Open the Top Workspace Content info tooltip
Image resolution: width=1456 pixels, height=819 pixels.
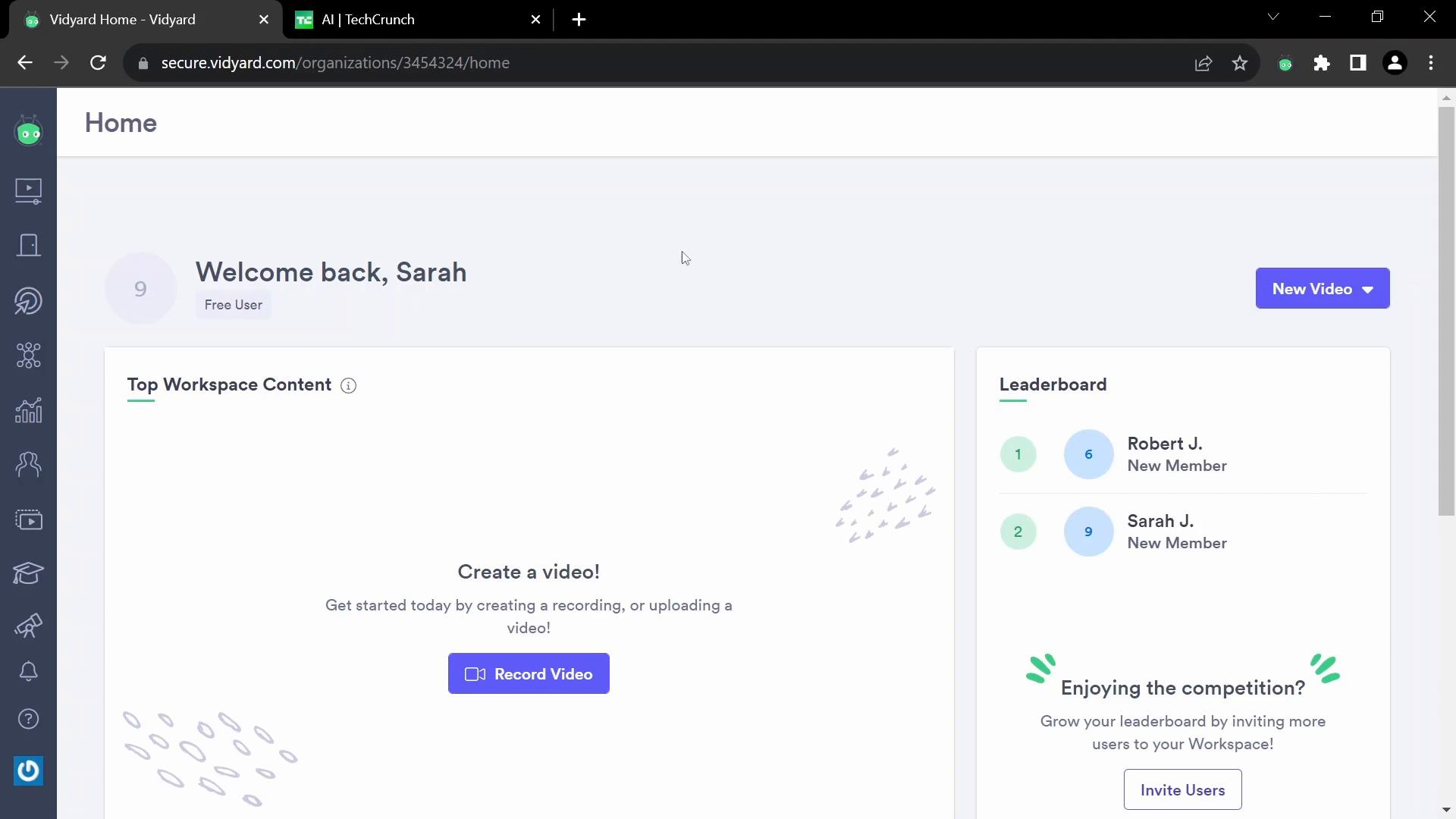[349, 385]
